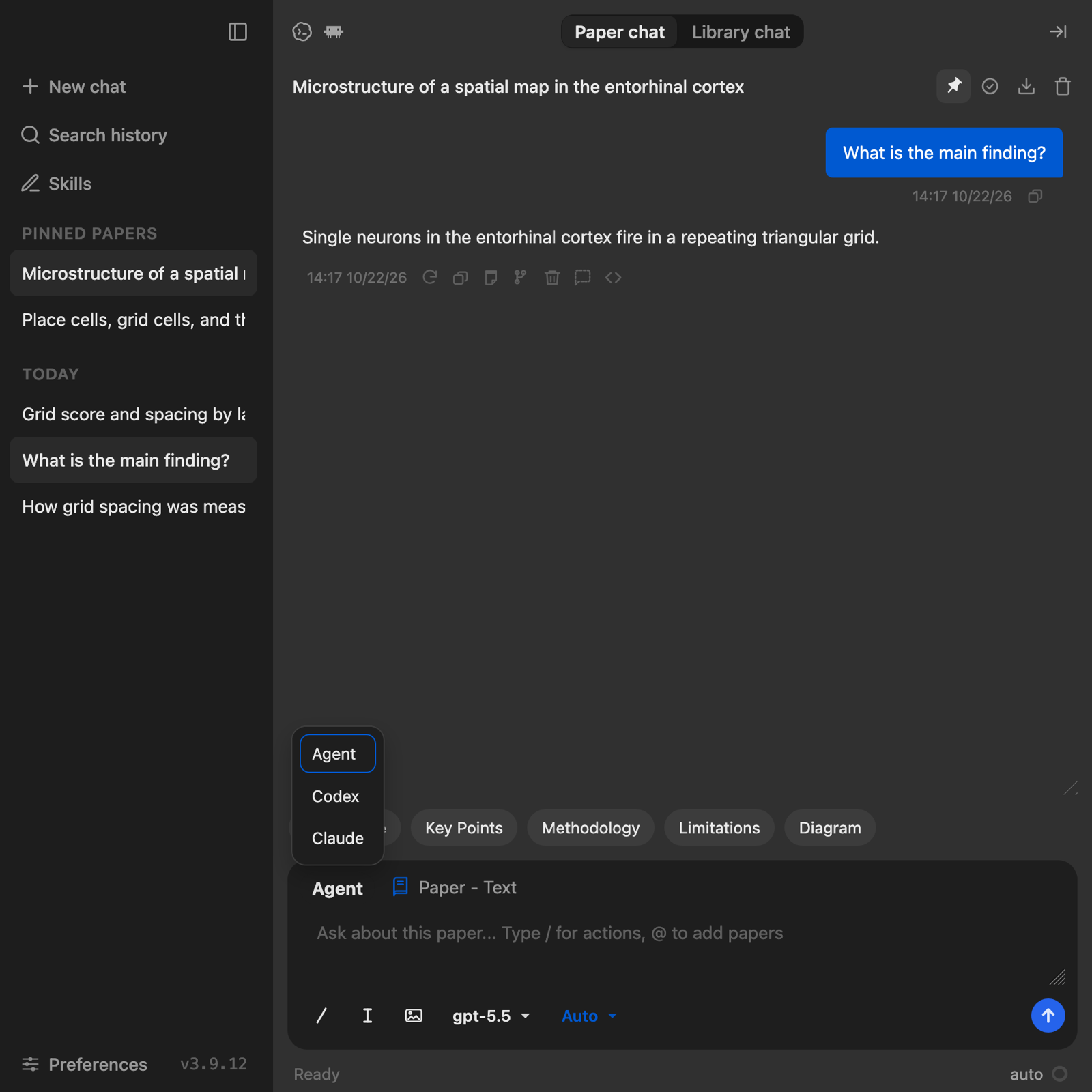Open Preferences
1092x1092 pixels.
[85, 1064]
